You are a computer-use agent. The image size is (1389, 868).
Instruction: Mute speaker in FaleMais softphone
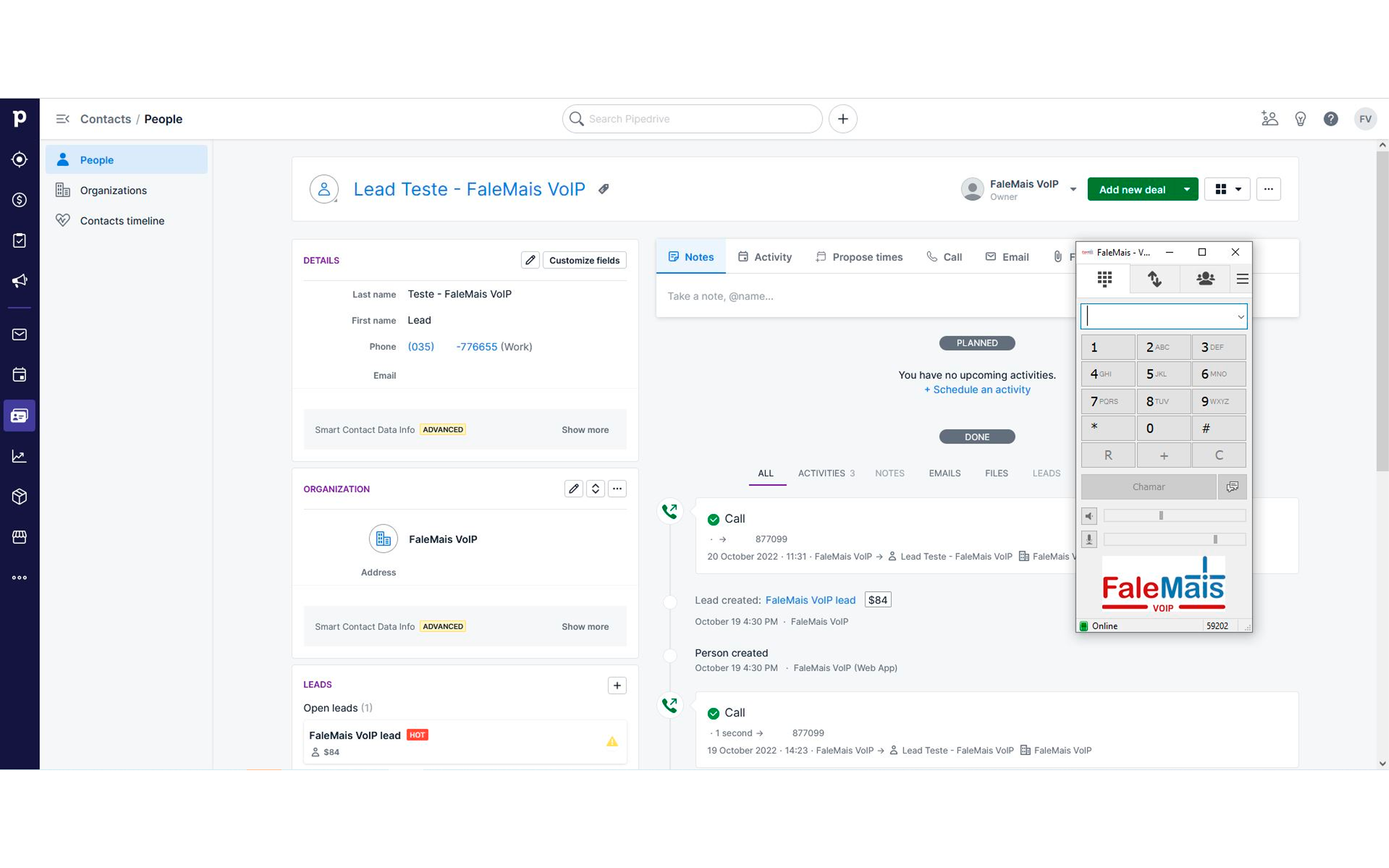[x=1089, y=515]
